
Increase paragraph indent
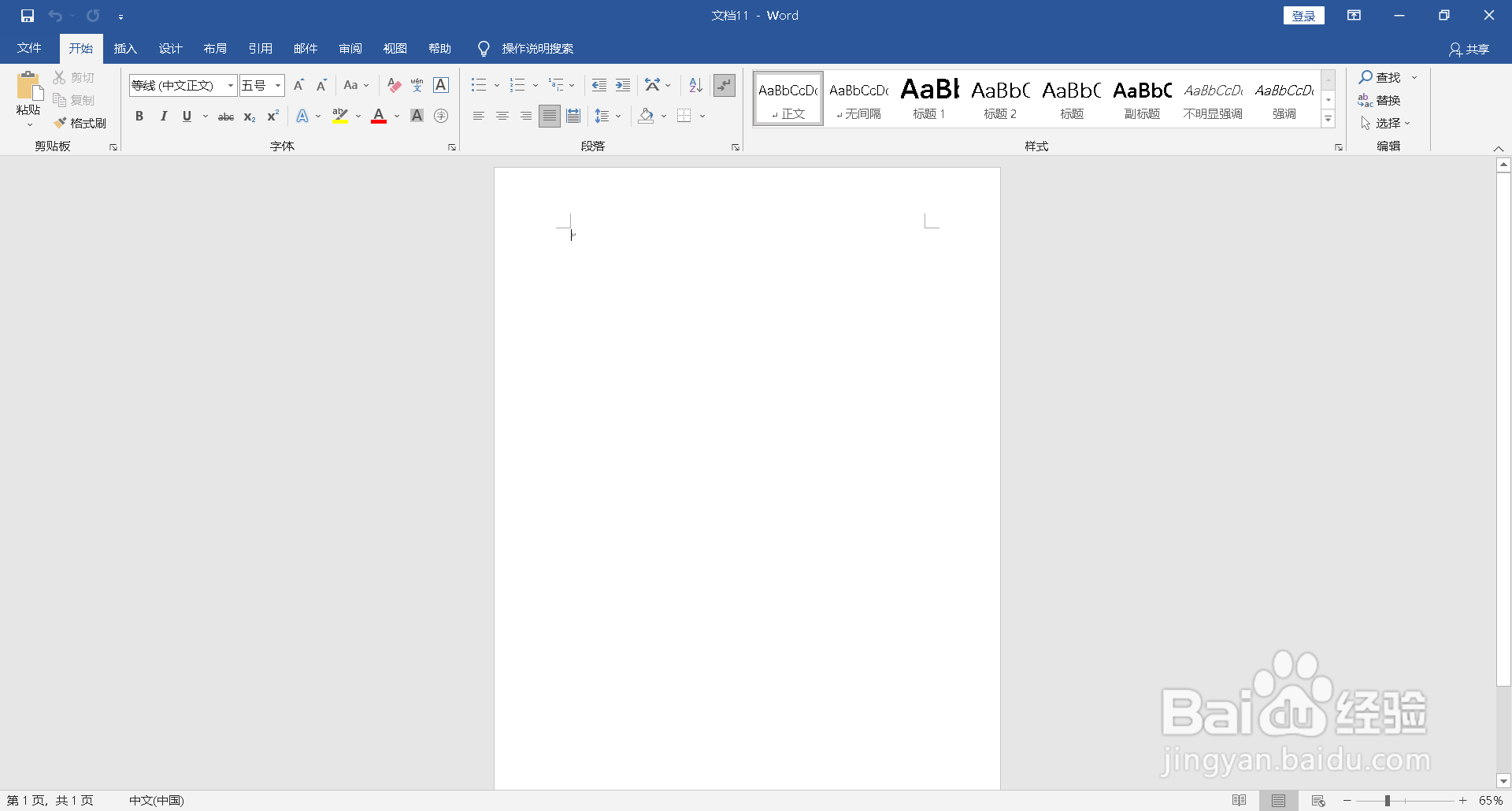tap(623, 85)
